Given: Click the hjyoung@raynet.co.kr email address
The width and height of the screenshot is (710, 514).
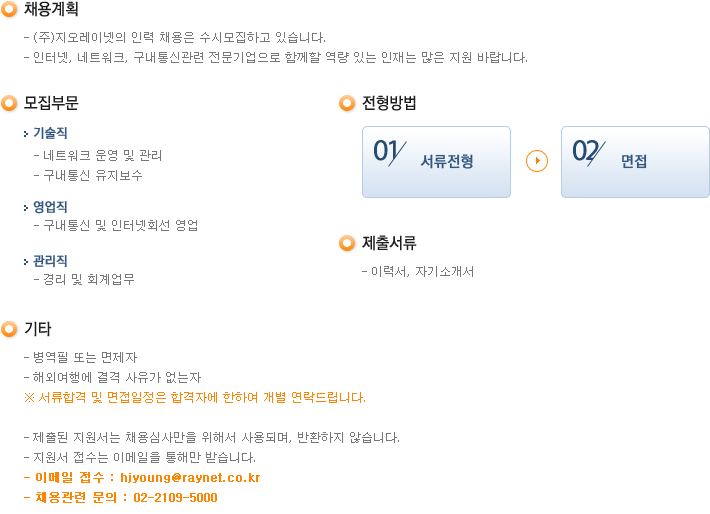Looking at the screenshot, I should [190, 478].
